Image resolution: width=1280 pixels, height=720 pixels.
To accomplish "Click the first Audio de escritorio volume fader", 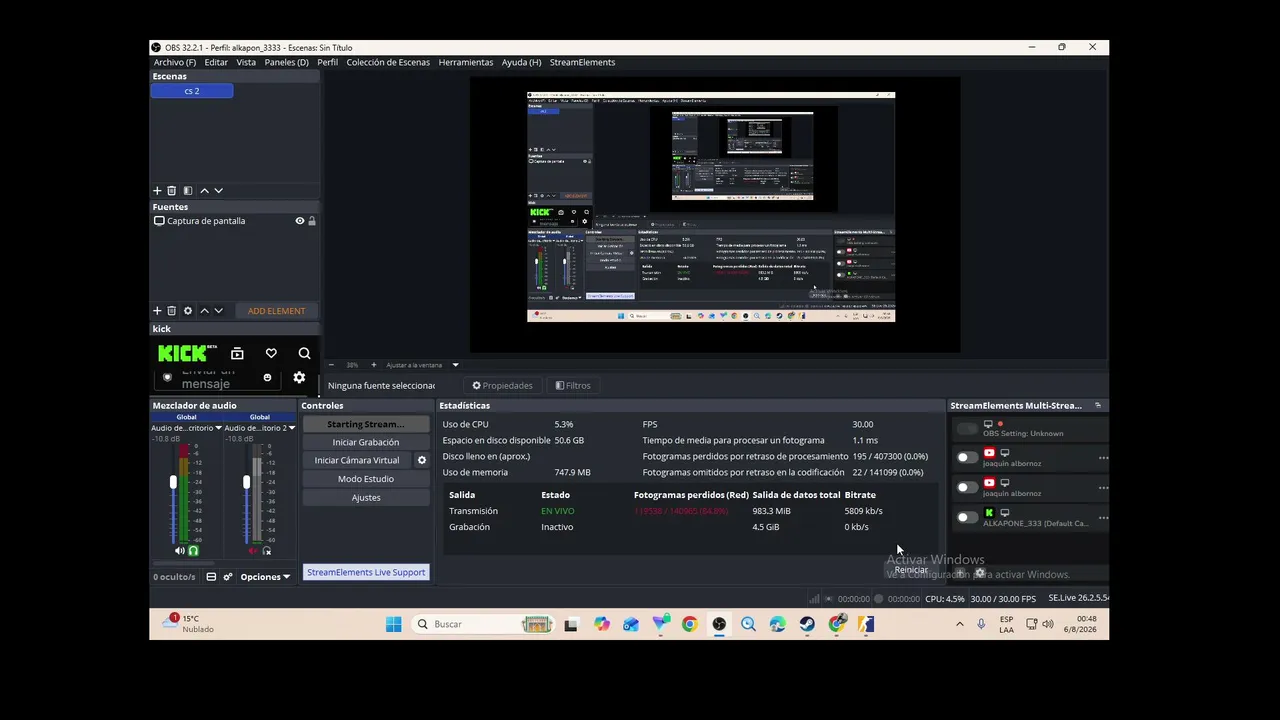I will click(x=173, y=483).
